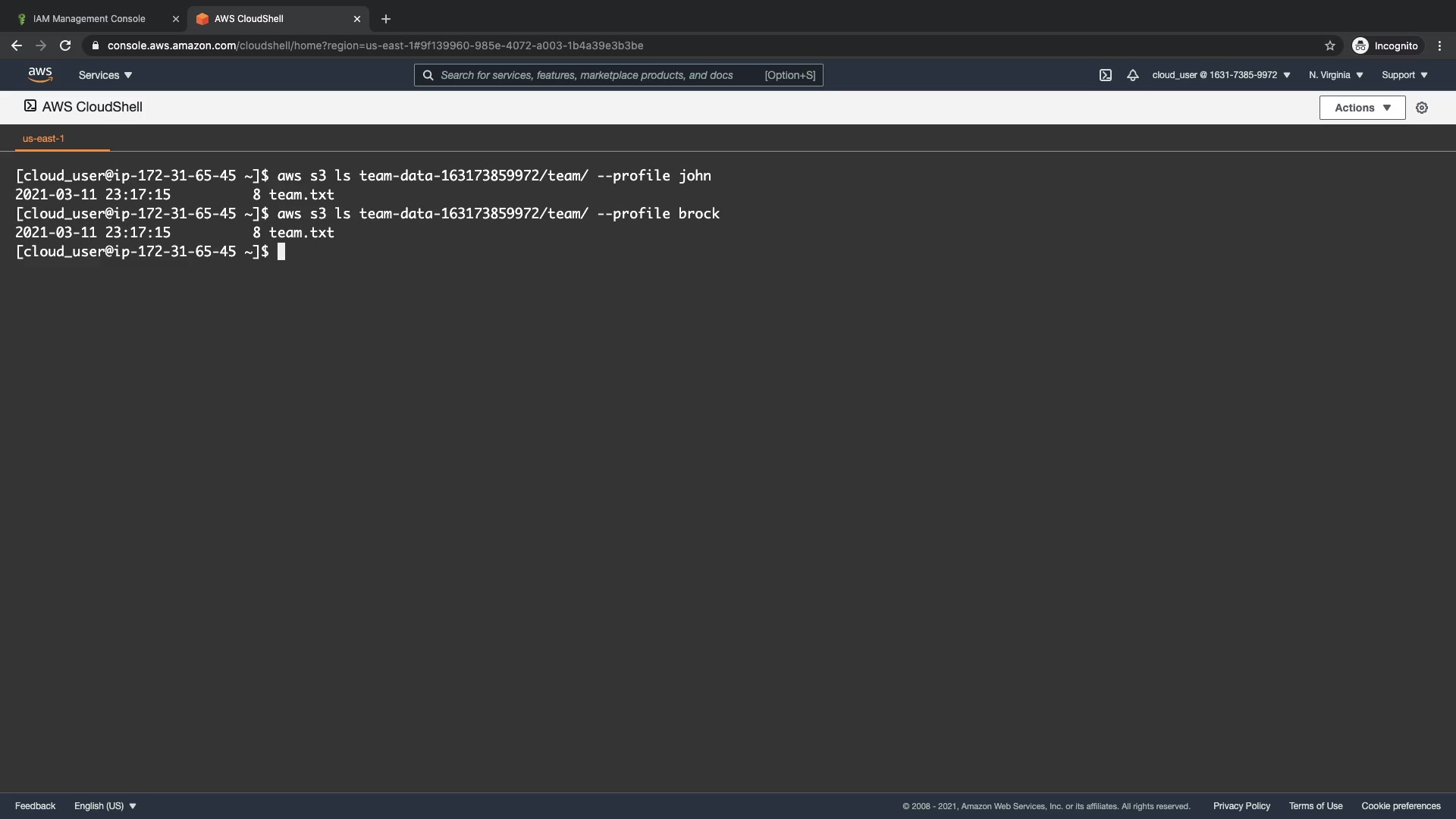Open the Chrome three-dot menu
1456x819 pixels.
[x=1439, y=45]
